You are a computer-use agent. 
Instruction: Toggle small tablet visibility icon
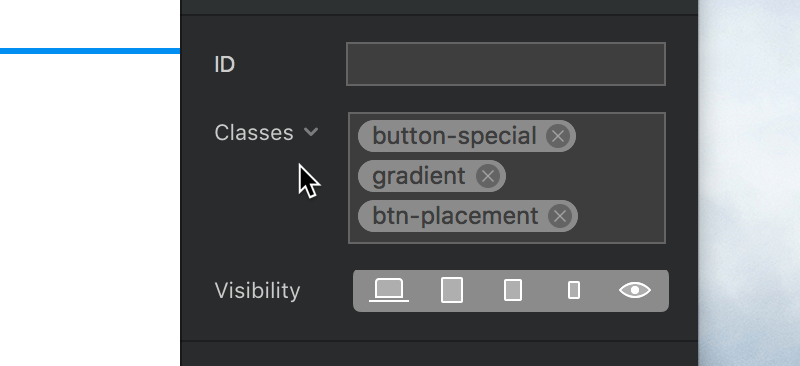click(513, 290)
